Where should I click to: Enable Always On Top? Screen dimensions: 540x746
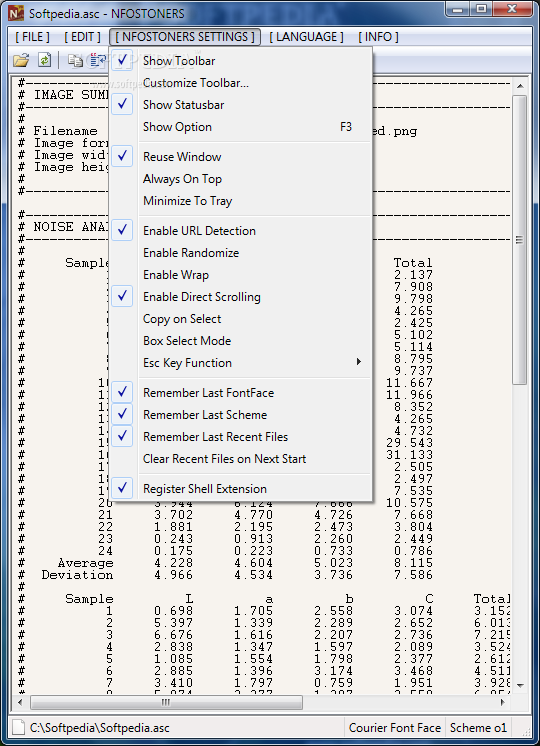click(x=241, y=179)
